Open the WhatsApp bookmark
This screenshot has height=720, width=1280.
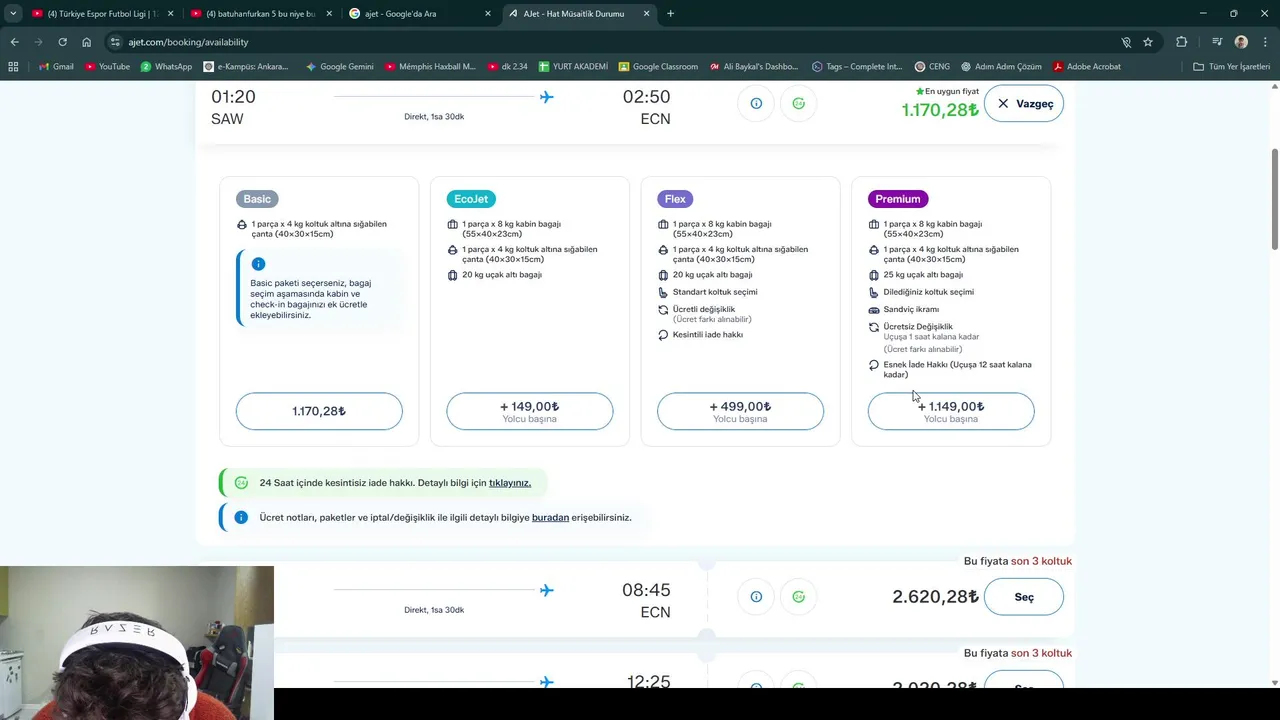coord(166,67)
